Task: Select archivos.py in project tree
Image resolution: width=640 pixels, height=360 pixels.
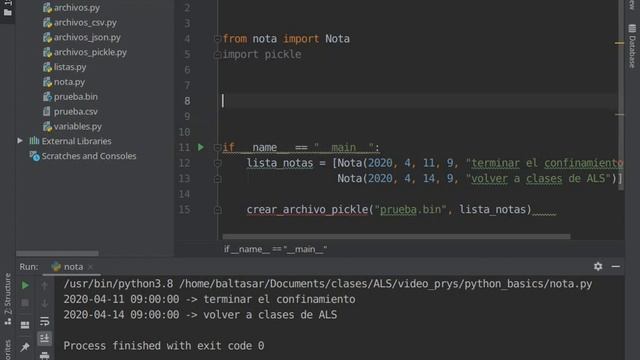Action: coord(77,7)
